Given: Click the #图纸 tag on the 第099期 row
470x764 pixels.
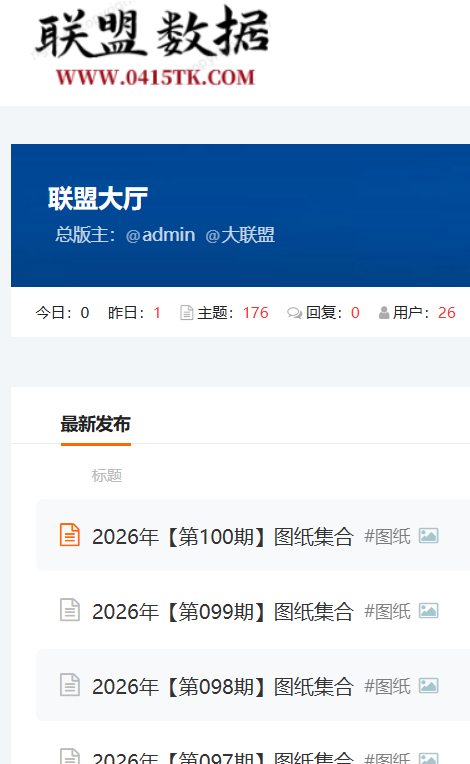Looking at the screenshot, I should pyautogui.click(x=388, y=611).
